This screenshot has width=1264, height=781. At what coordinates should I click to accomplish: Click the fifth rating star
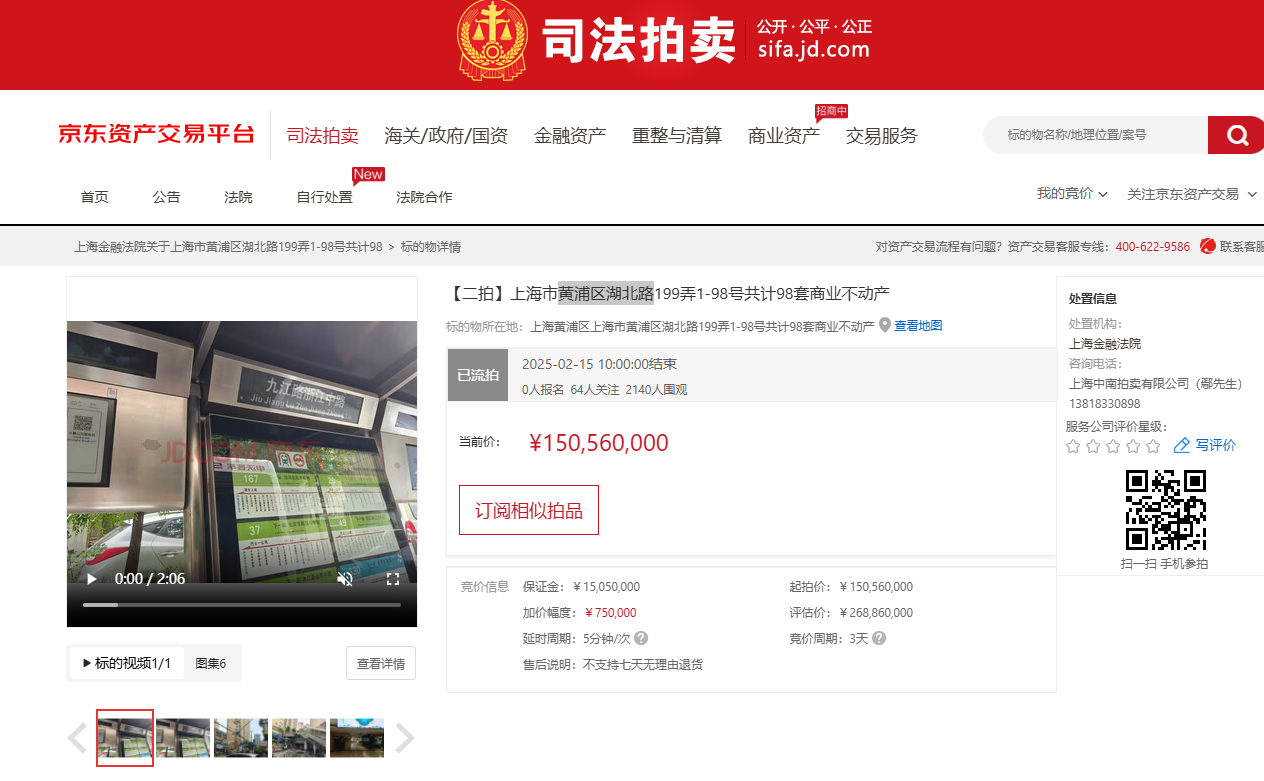click(x=1153, y=446)
